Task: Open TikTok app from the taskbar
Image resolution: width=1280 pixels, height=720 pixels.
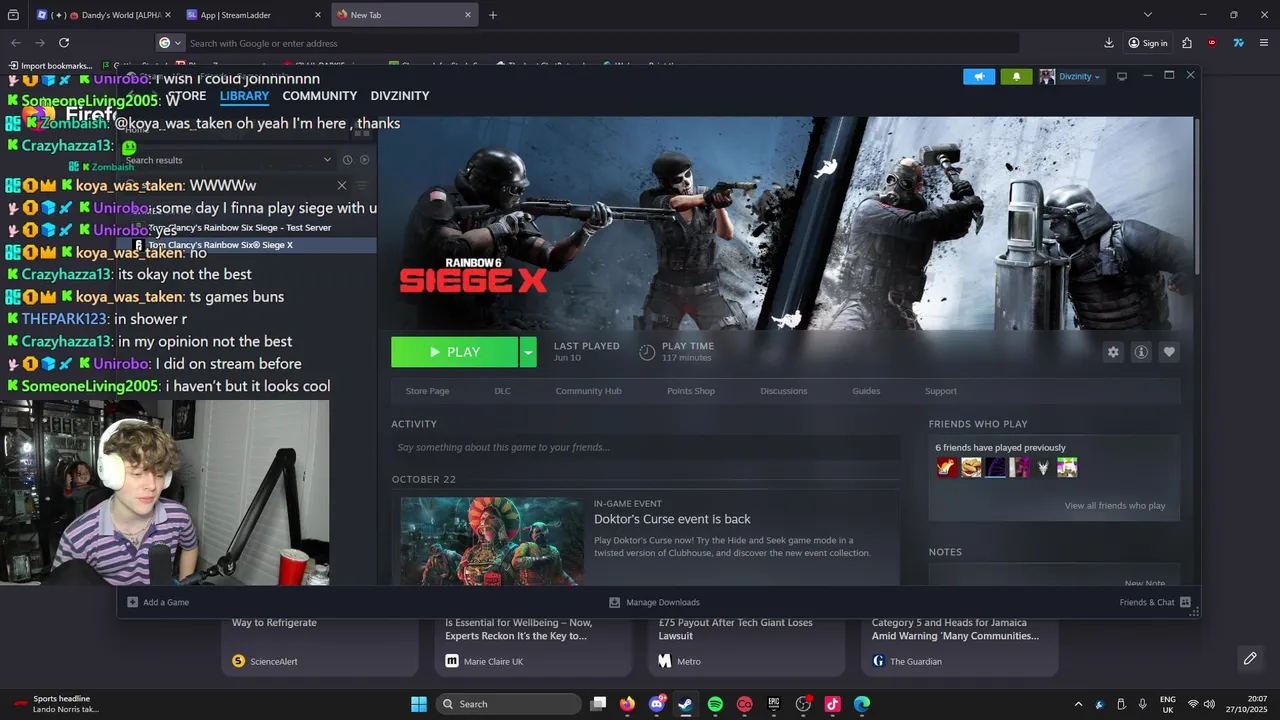Action: coord(832,704)
